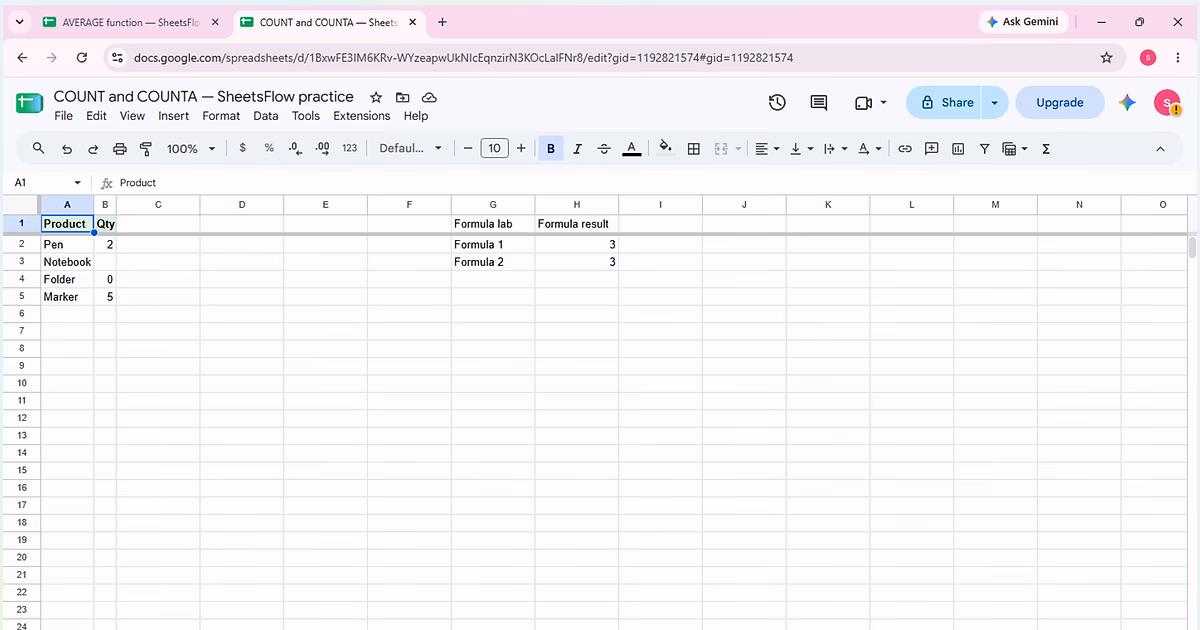
Task: Reload the page
Action: click(x=82, y=58)
